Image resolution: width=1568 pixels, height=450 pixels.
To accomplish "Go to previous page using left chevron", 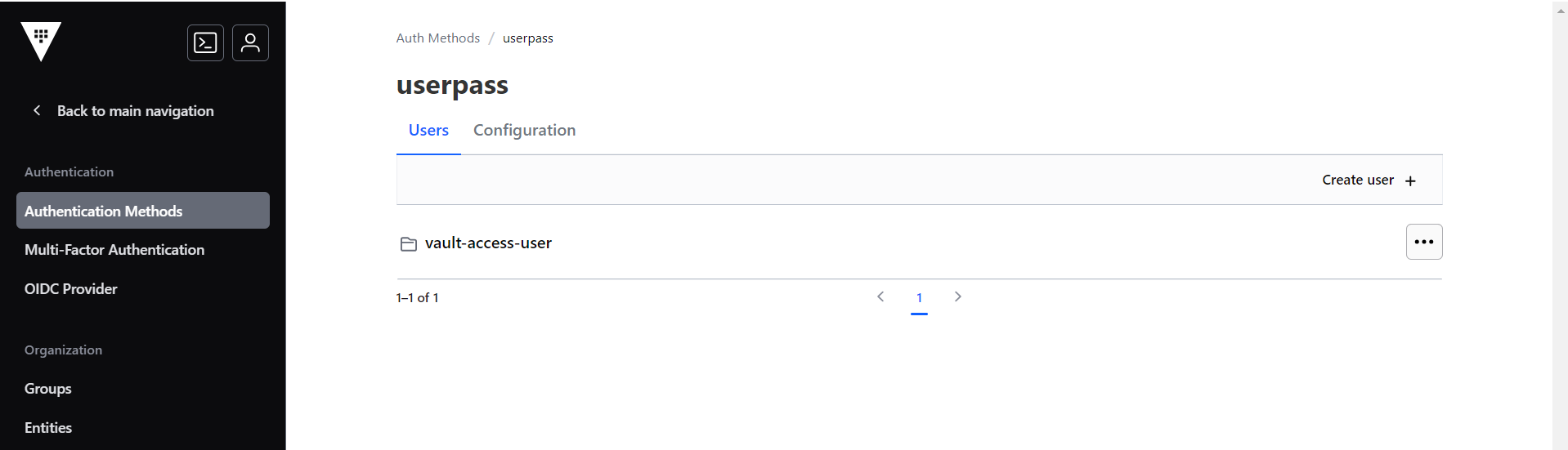I will (880, 296).
